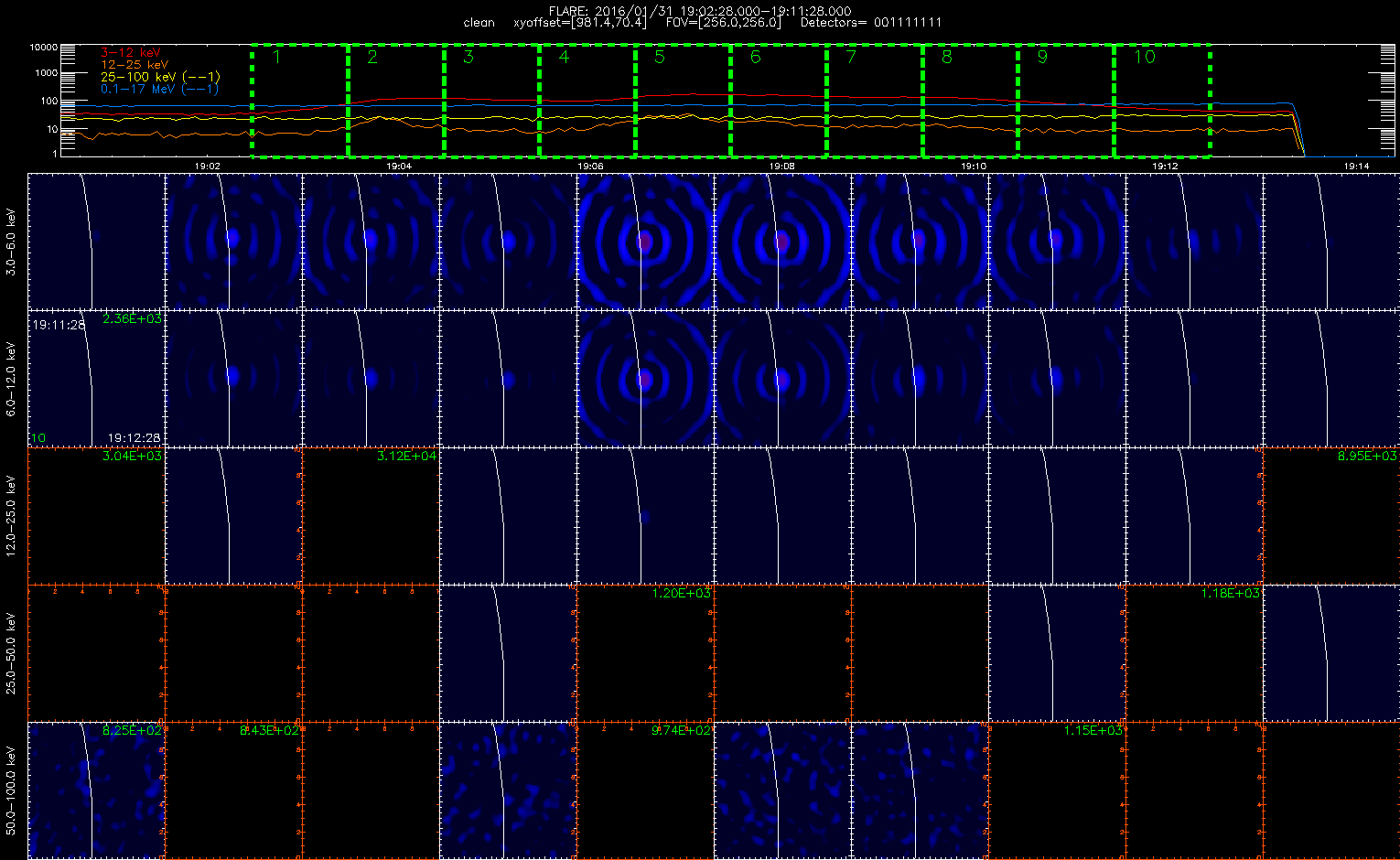Click the 19:14 time axis label
This screenshot has height=860, width=1400.
(1356, 167)
